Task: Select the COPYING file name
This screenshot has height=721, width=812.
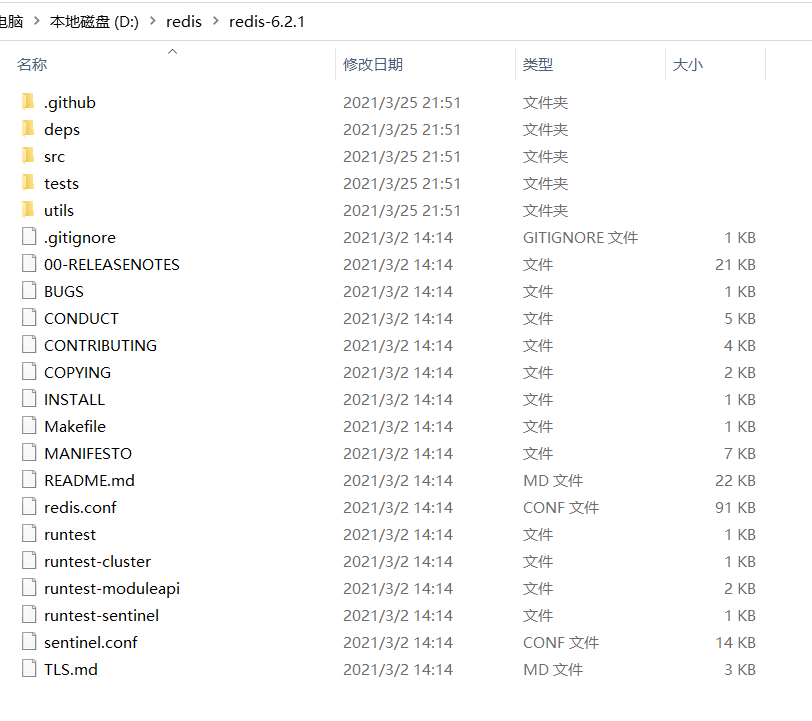Action: point(78,372)
